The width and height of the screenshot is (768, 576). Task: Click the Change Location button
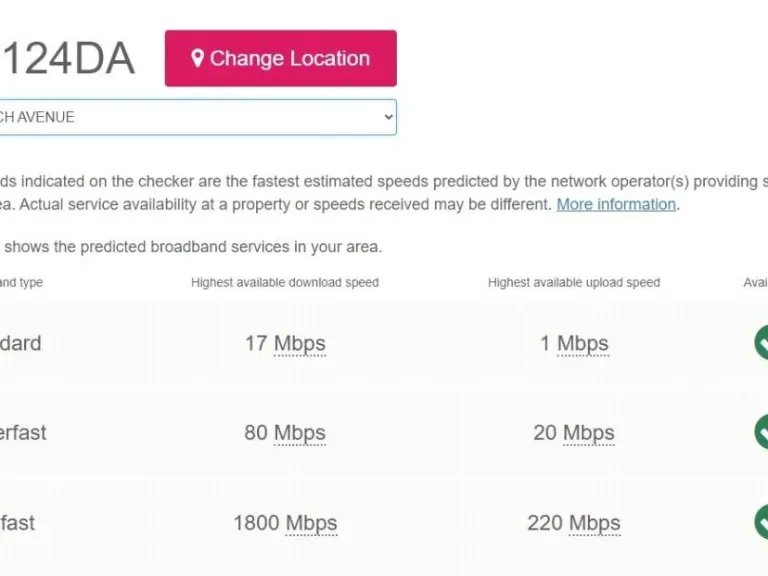coord(280,58)
